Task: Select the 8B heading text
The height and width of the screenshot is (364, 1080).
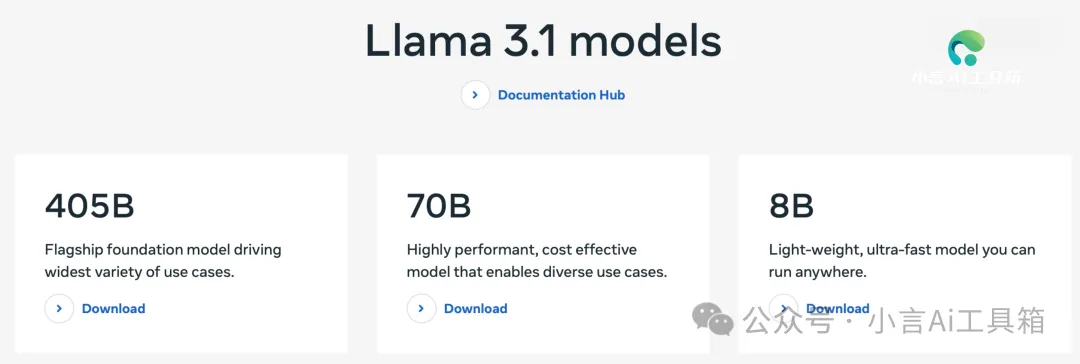Action: (x=791, y=205)
